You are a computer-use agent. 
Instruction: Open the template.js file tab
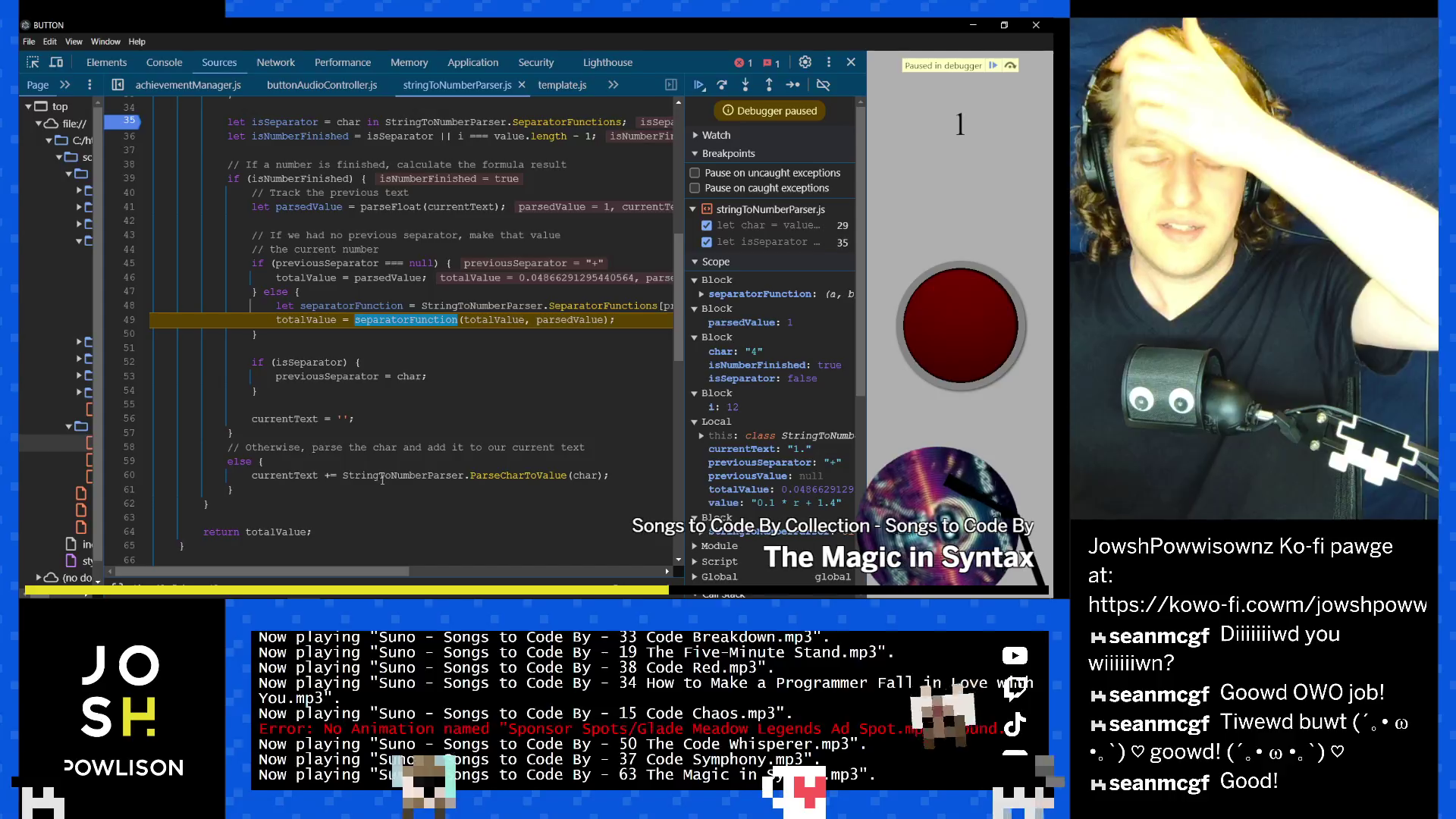coord(561,85)
